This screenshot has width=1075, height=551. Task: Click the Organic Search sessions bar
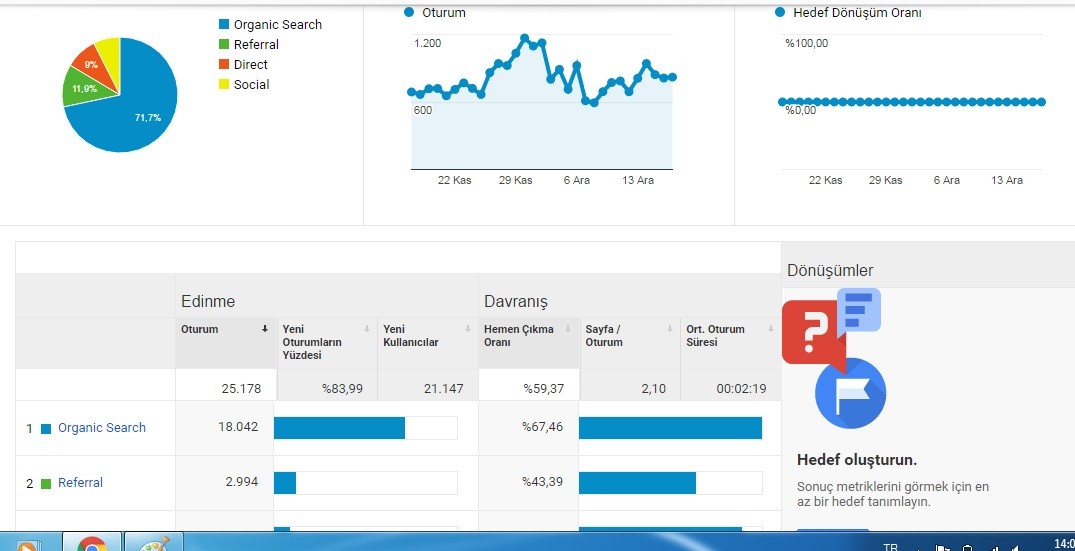tap(339, 428)
